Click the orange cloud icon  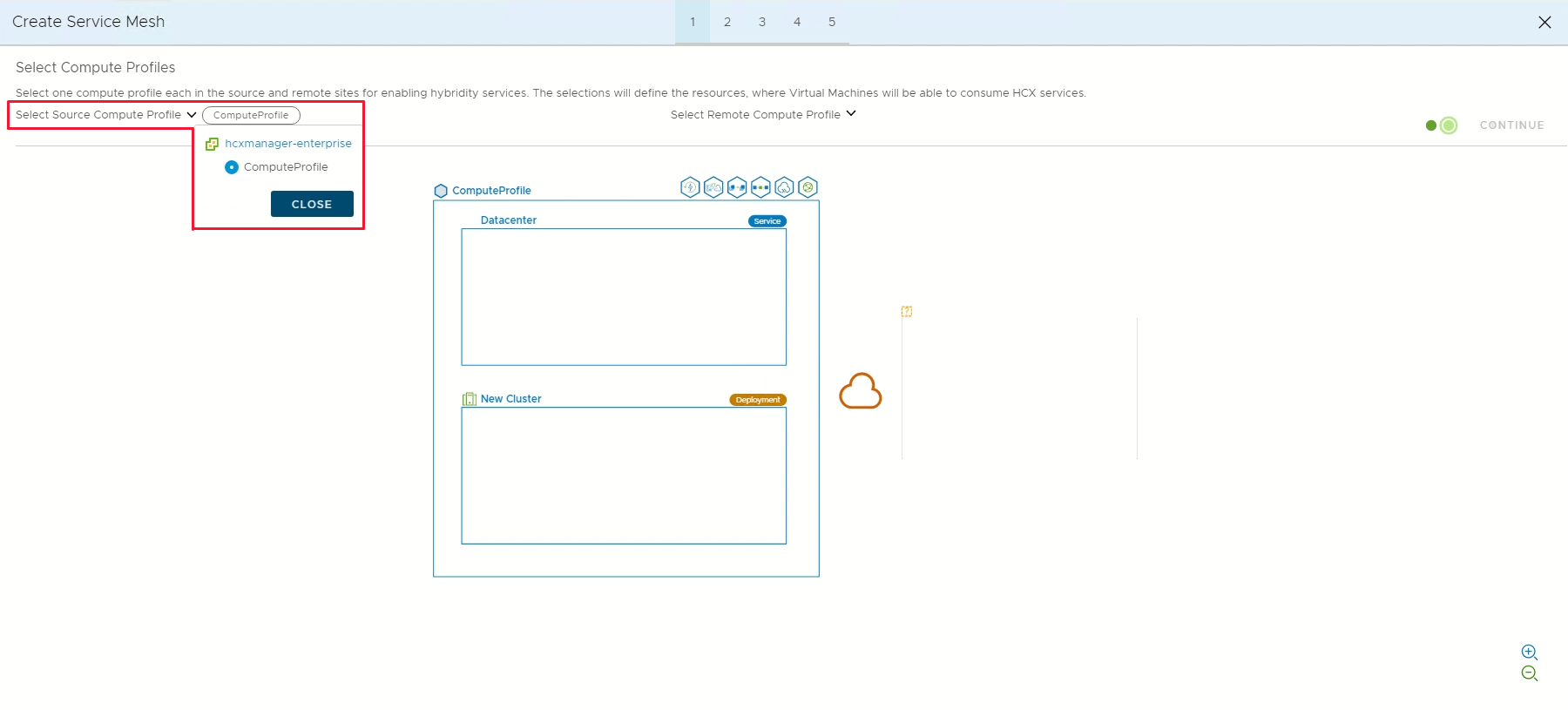(x=861, y=391)
